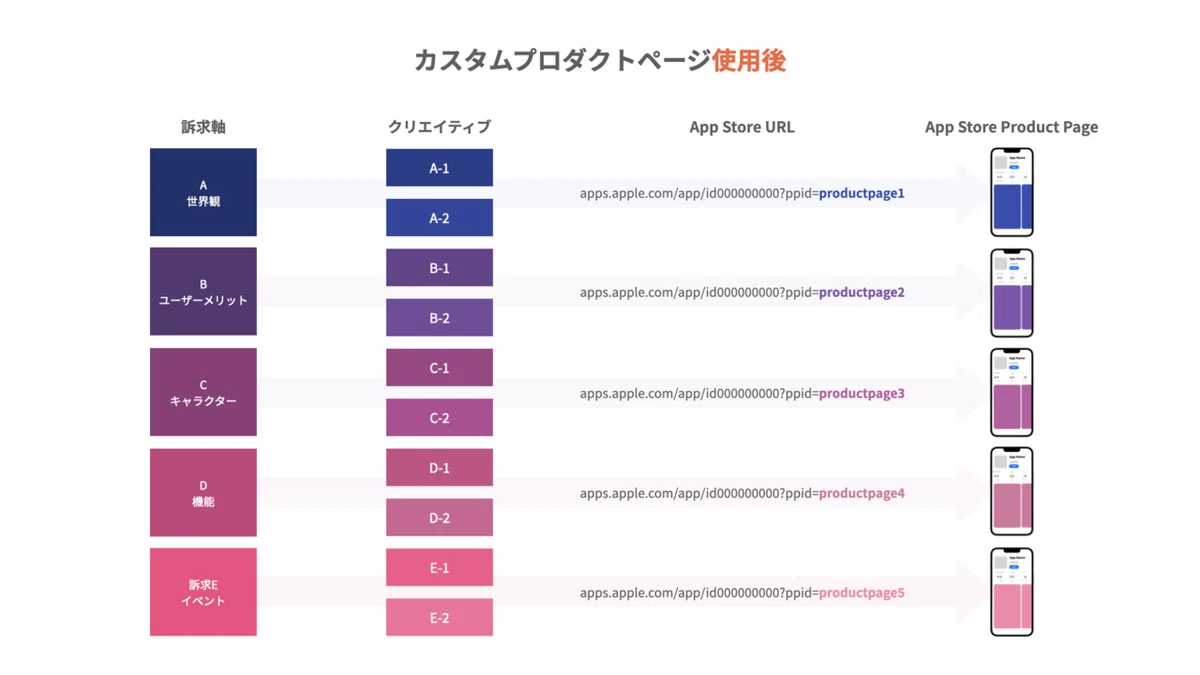Viewport: 1200px width, 675px height.
Task: Click the purple phone mockup for productpage2
Action: (1011, 292)
